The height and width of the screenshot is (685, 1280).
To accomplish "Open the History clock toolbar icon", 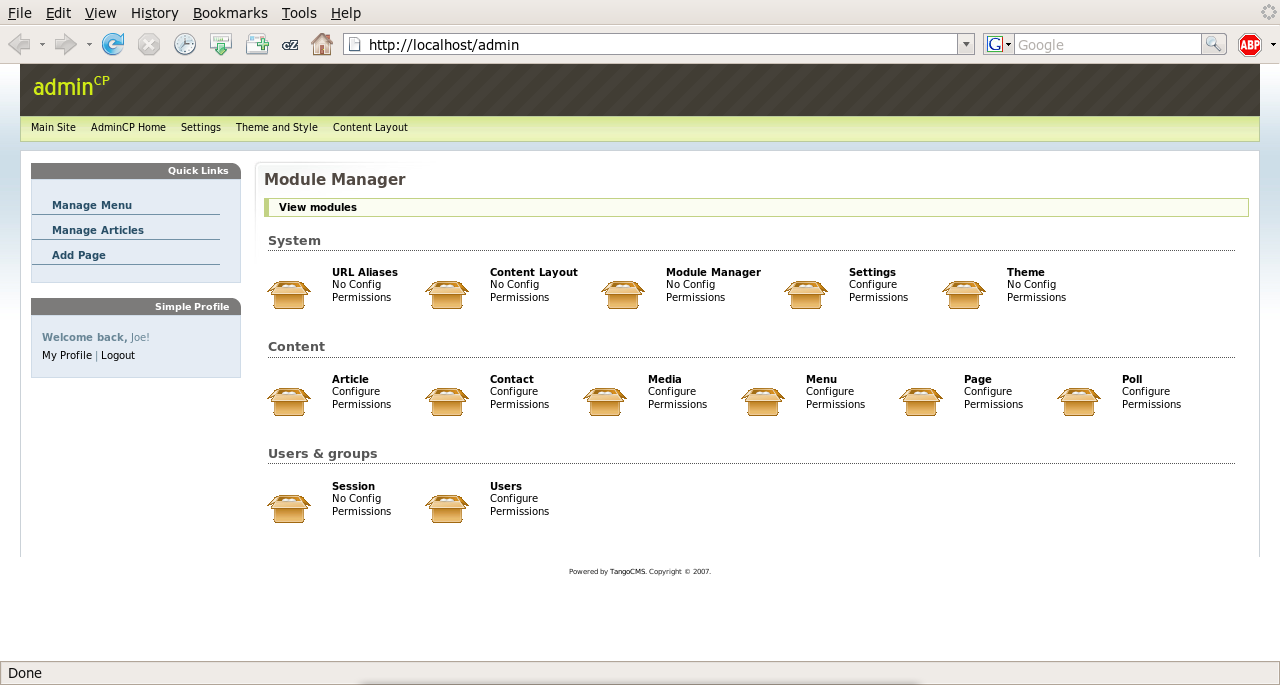I will (x=185, y=44).
